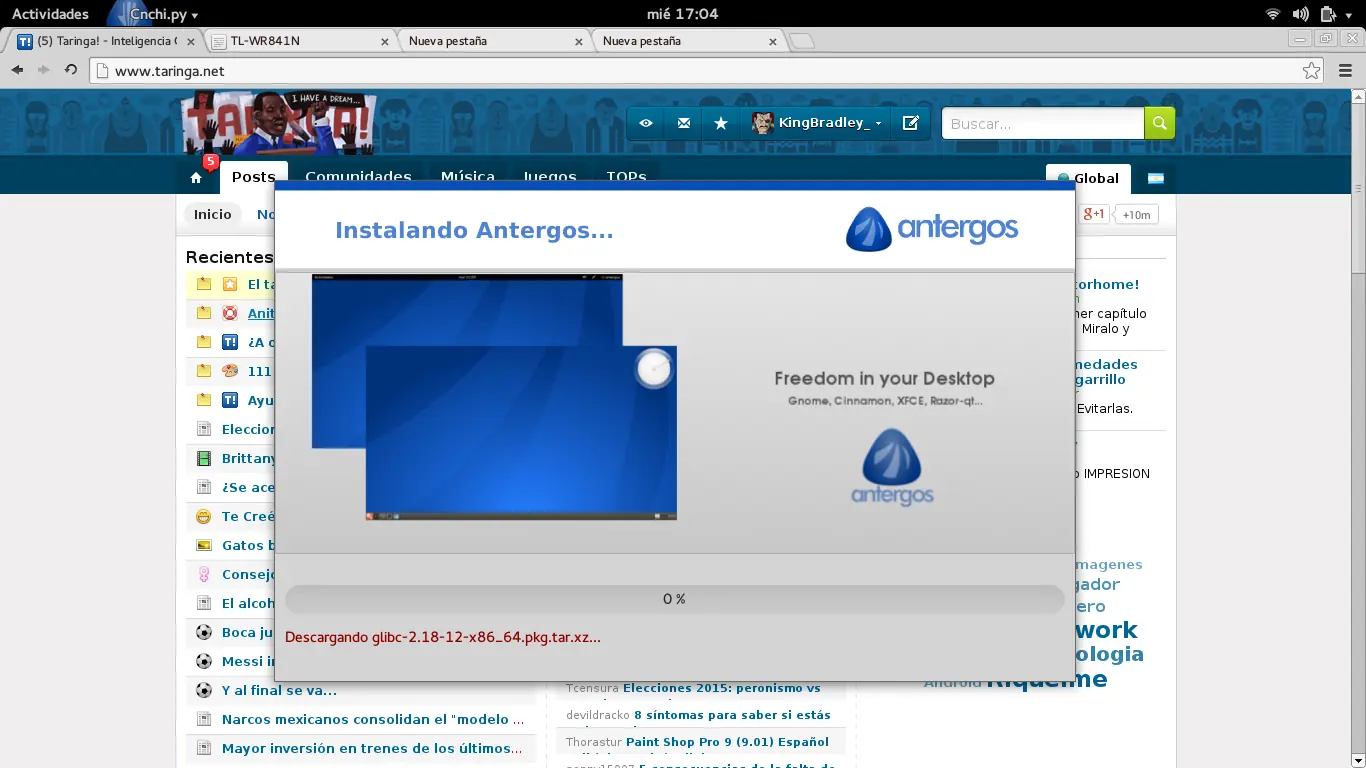Click the Instalando Antergos... heading
Screen dimensions: 1366x768
pyautogui.click(x=474, y=230)
